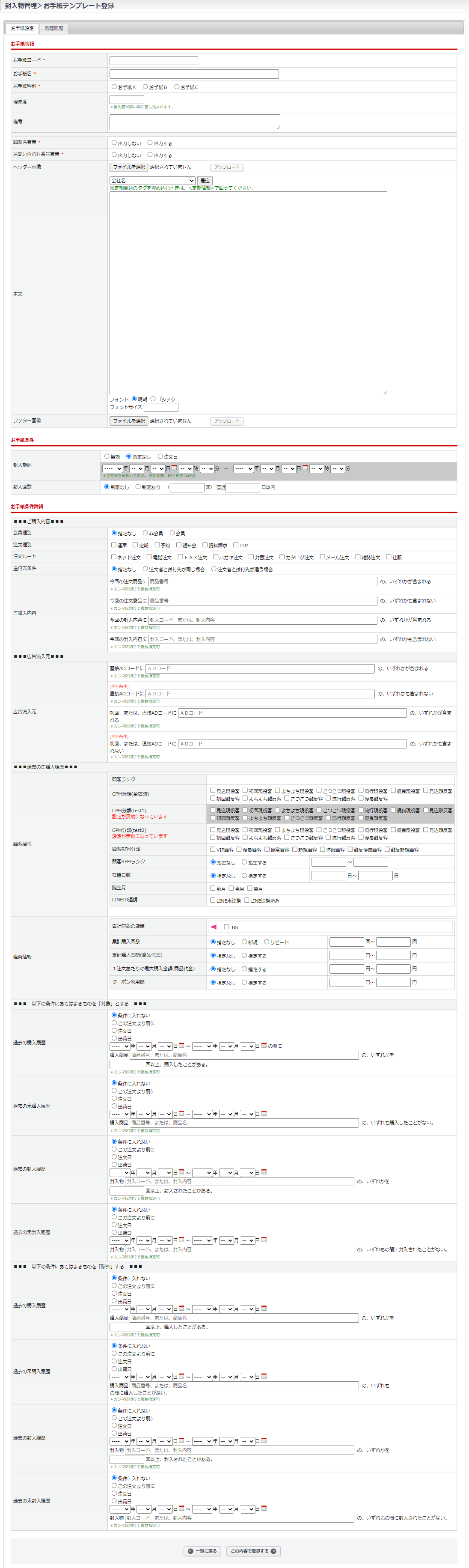Screen dimensions: 469x1568
Task: Open start calendar in 対象 過去の購入履歴
Action: 181,1046
